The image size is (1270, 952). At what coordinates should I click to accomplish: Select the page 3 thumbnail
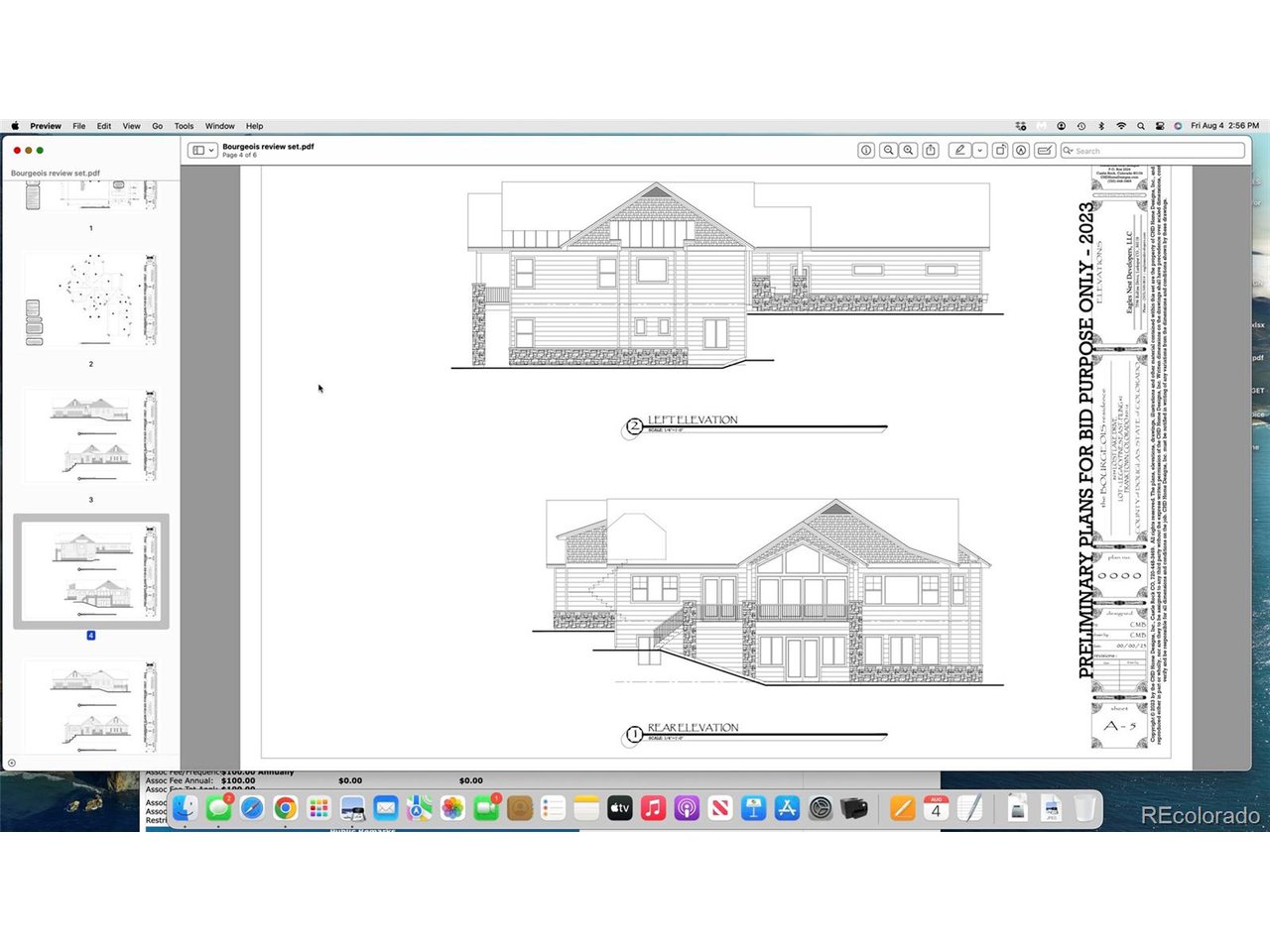(90, 434)
